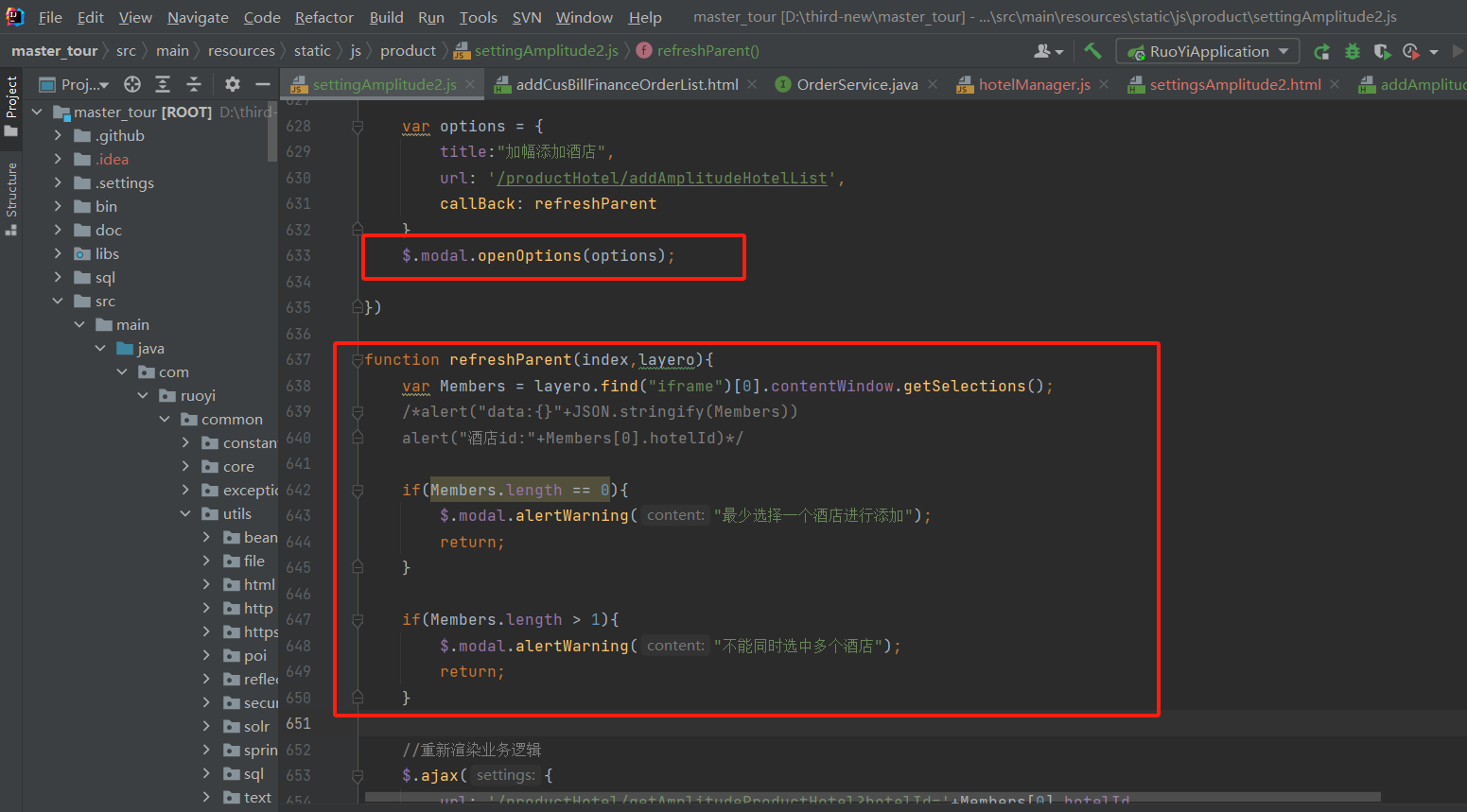
Task: Rerun the RuoYiApplication using green rerun icon
Action: (1321, 51)
